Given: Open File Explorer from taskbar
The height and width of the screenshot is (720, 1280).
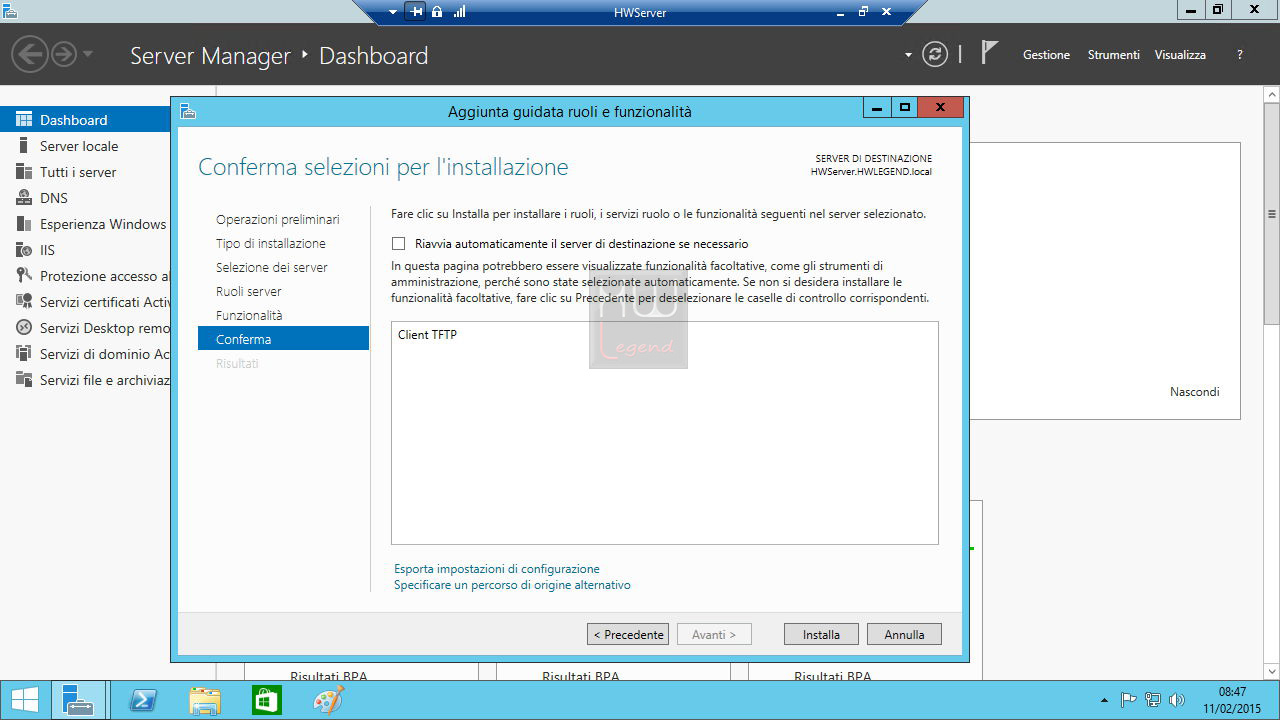Looking at the screenshot, I should pyautogui.click(x=205, y=701).
